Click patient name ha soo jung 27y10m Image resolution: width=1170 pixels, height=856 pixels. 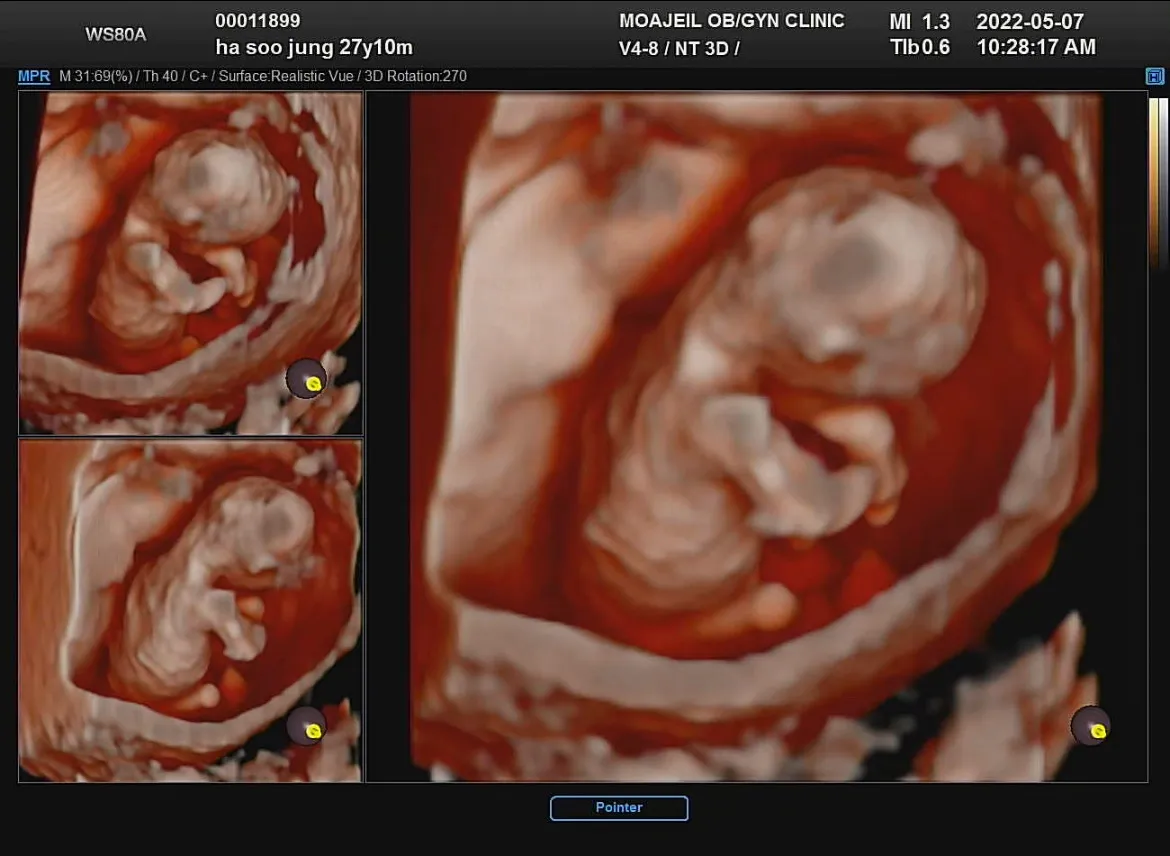coord(314,48)
